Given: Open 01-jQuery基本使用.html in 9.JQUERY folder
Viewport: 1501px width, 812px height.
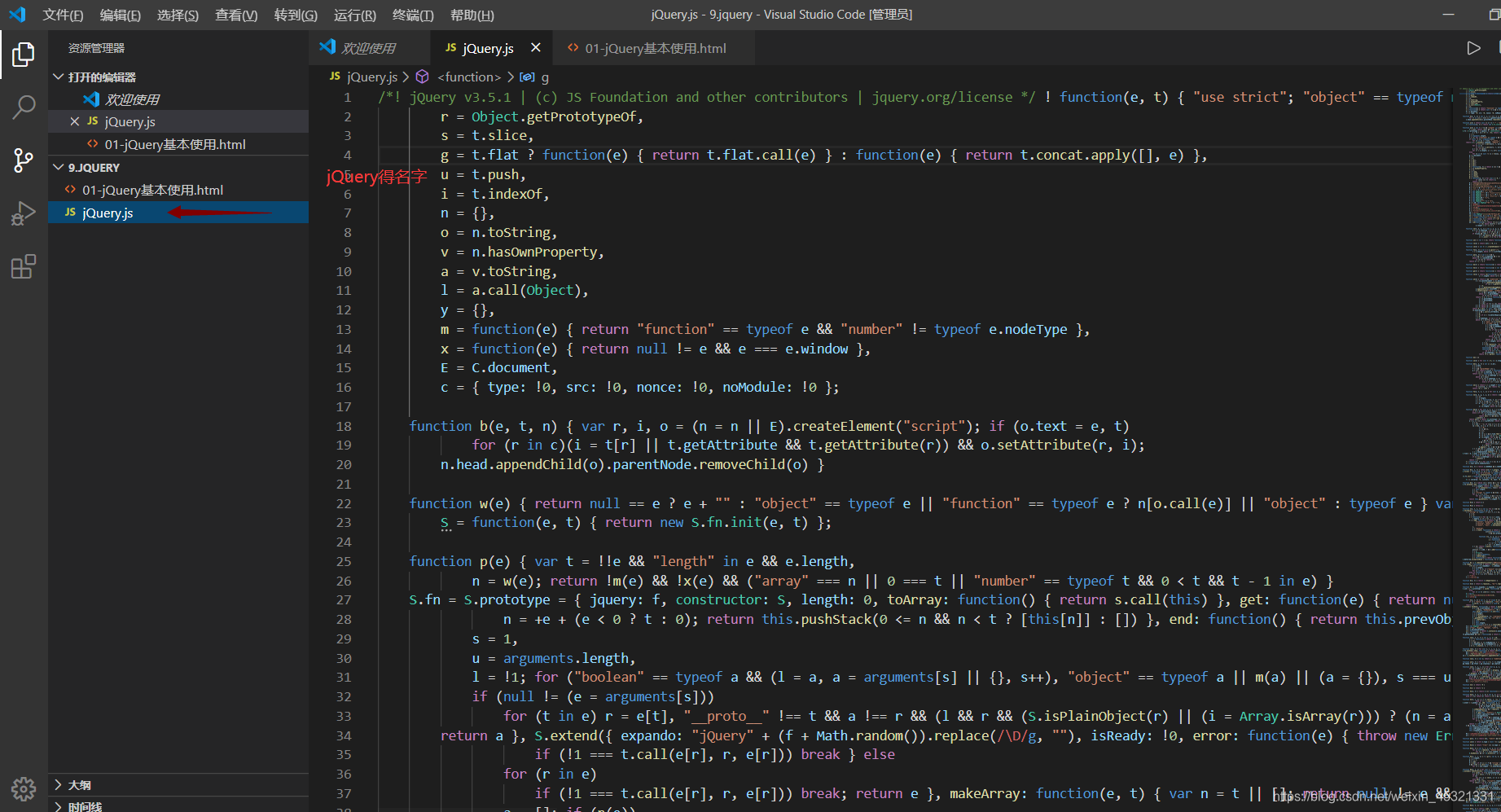Looking at the screenshot, I should pyautogui.click(x=178, y=190).
